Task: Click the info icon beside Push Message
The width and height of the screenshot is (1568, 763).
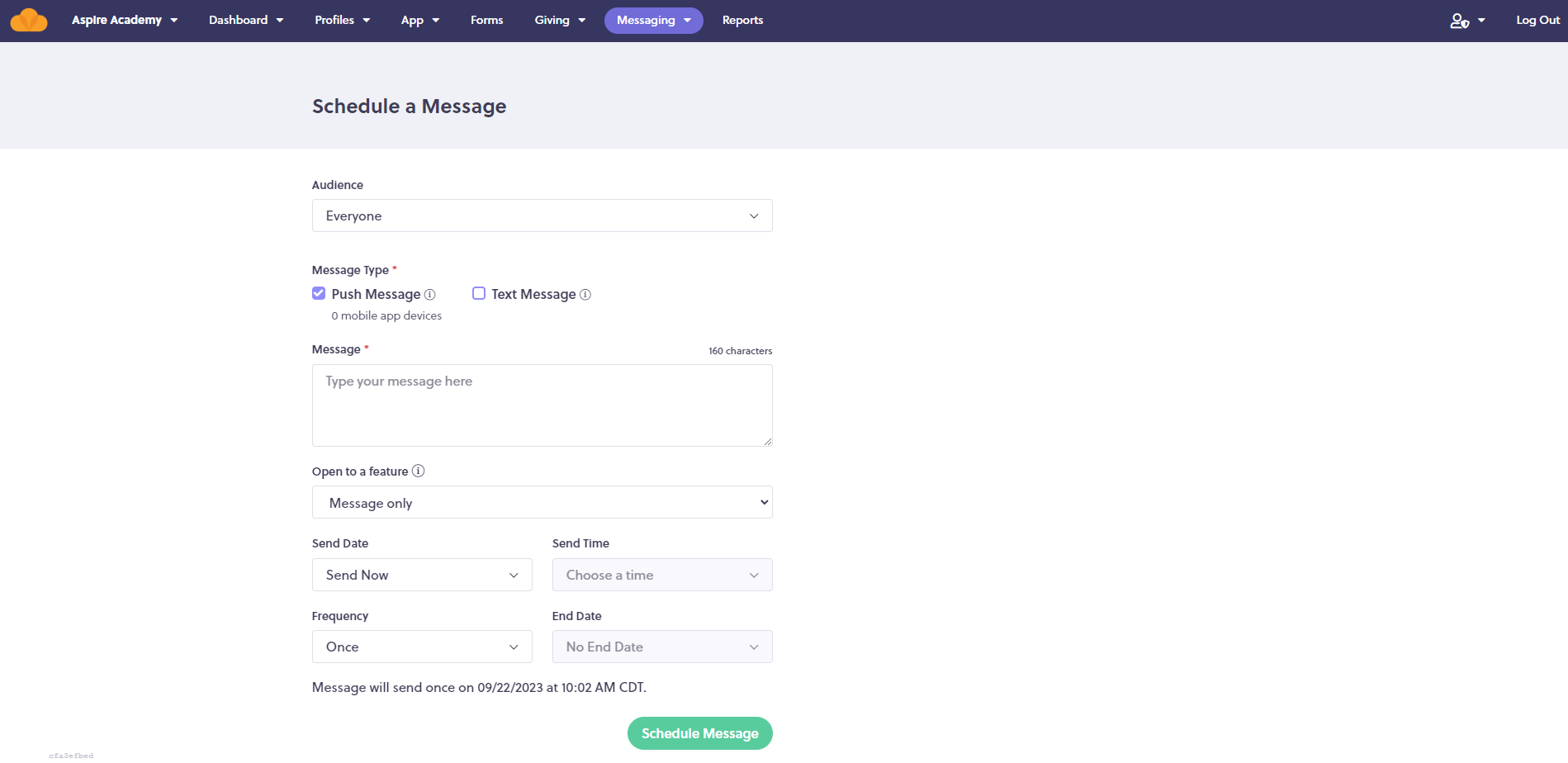Action: [x=429, y=294]
